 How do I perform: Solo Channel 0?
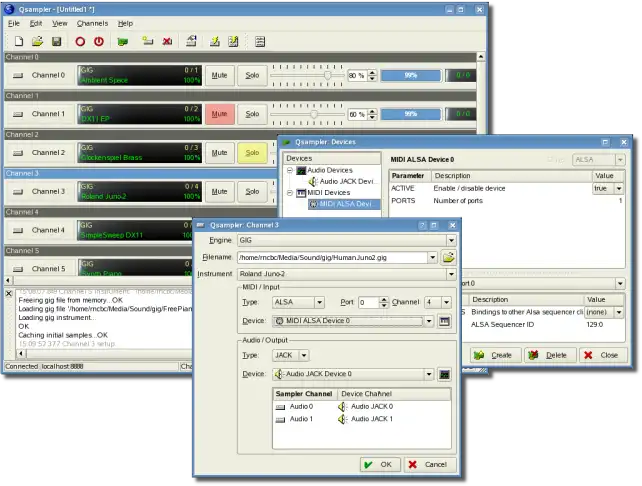[x=252, y=75]
